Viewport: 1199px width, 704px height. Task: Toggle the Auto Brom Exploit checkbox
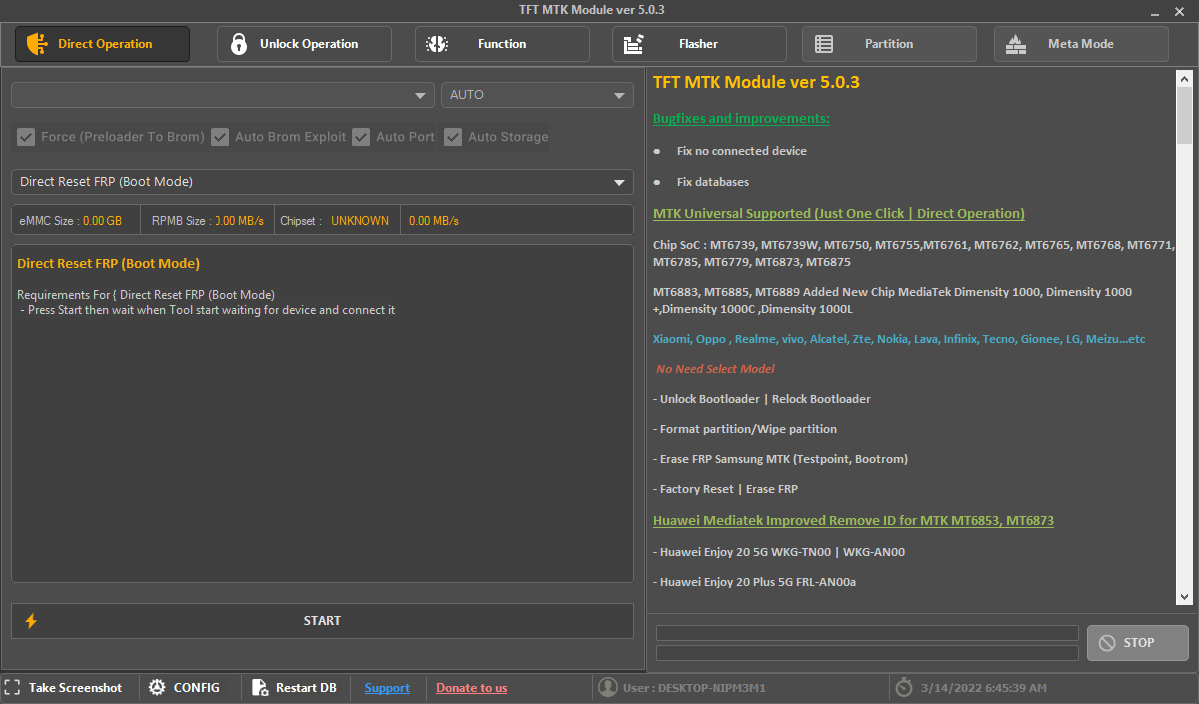(x=220, y=136)
